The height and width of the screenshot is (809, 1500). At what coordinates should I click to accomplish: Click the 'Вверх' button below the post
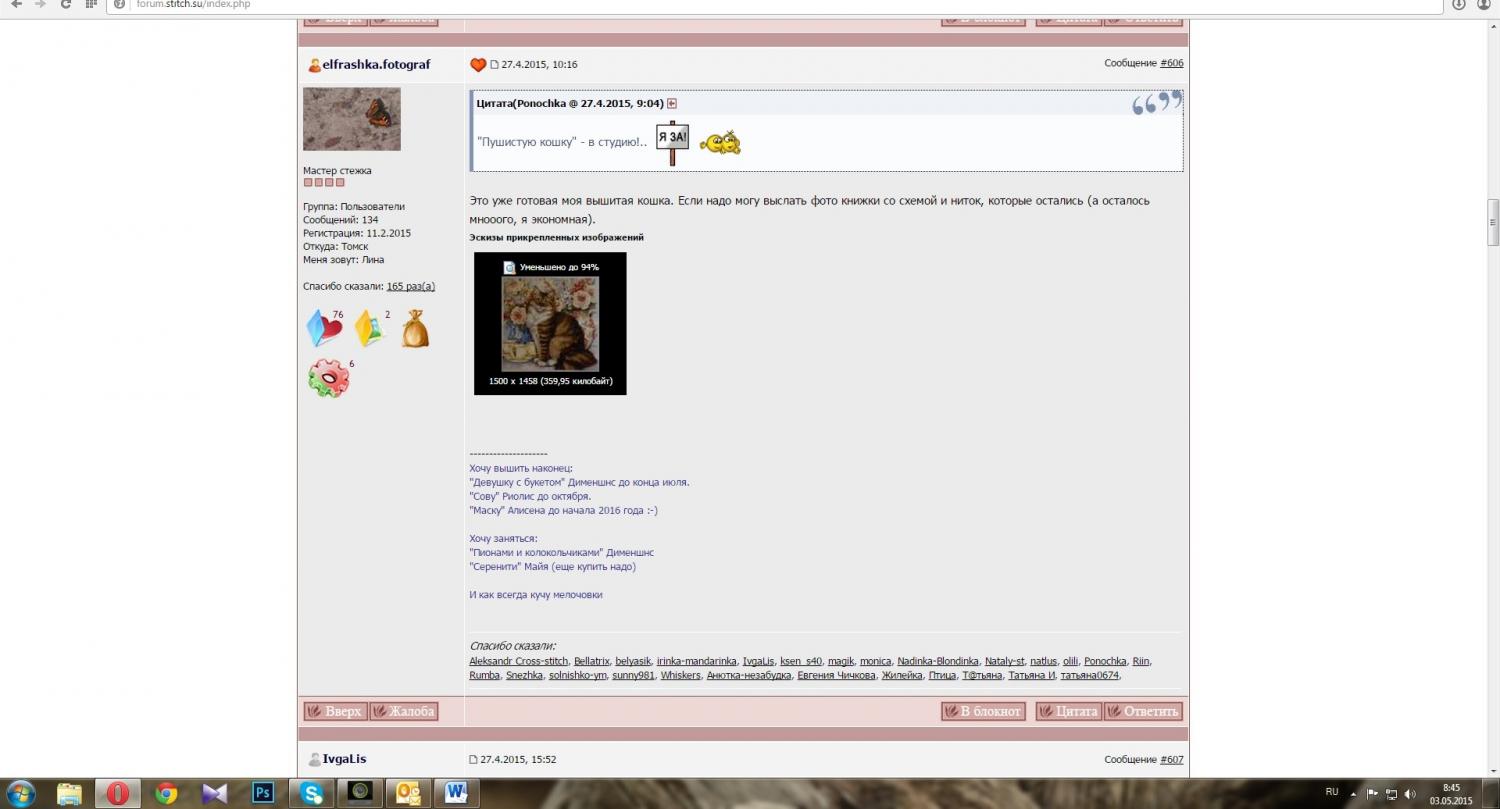click(335, 711)
